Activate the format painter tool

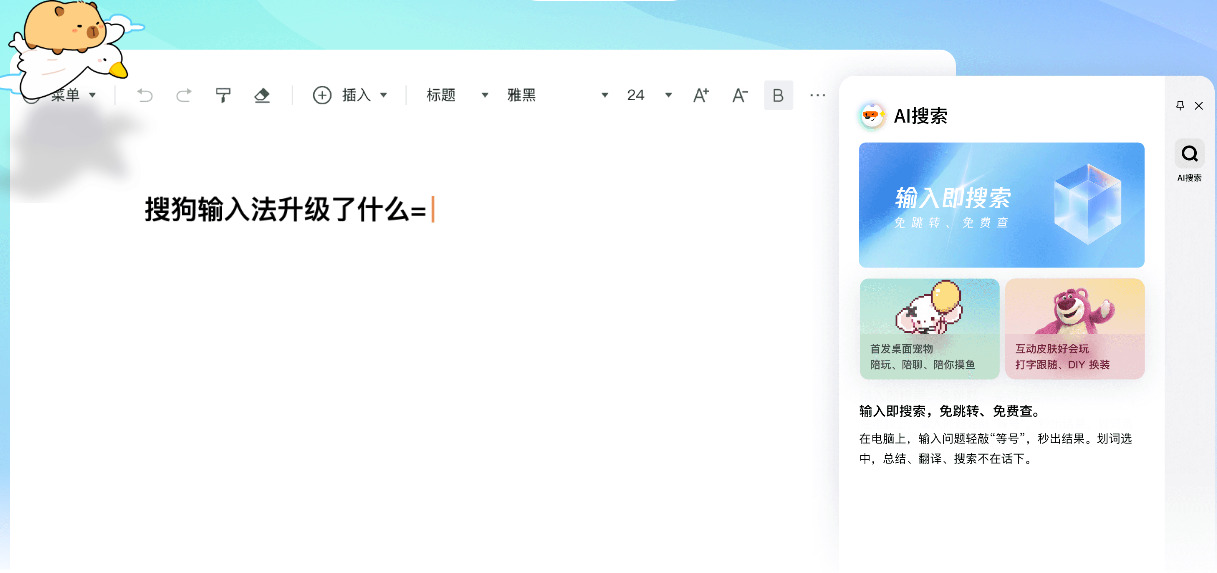coord(223,95)
